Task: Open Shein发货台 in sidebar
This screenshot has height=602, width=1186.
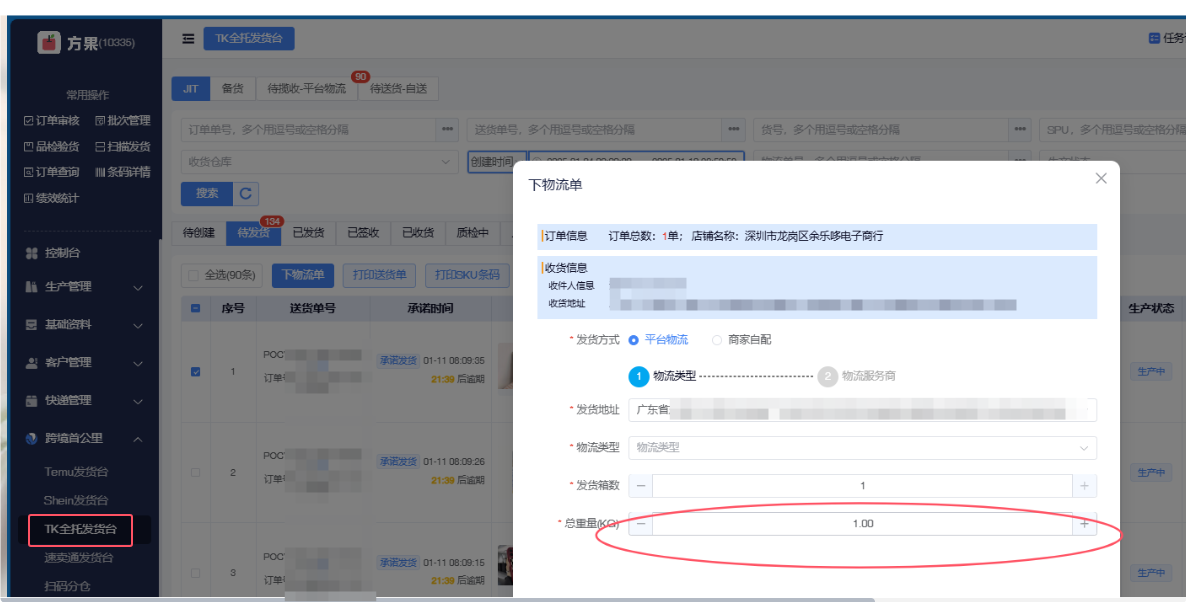Action: [x=76, y=501]
